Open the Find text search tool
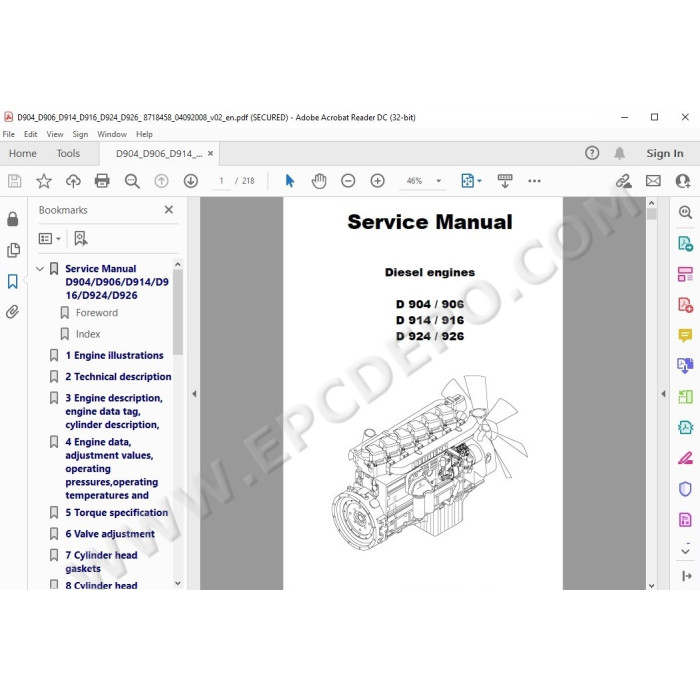 [132, 181]
